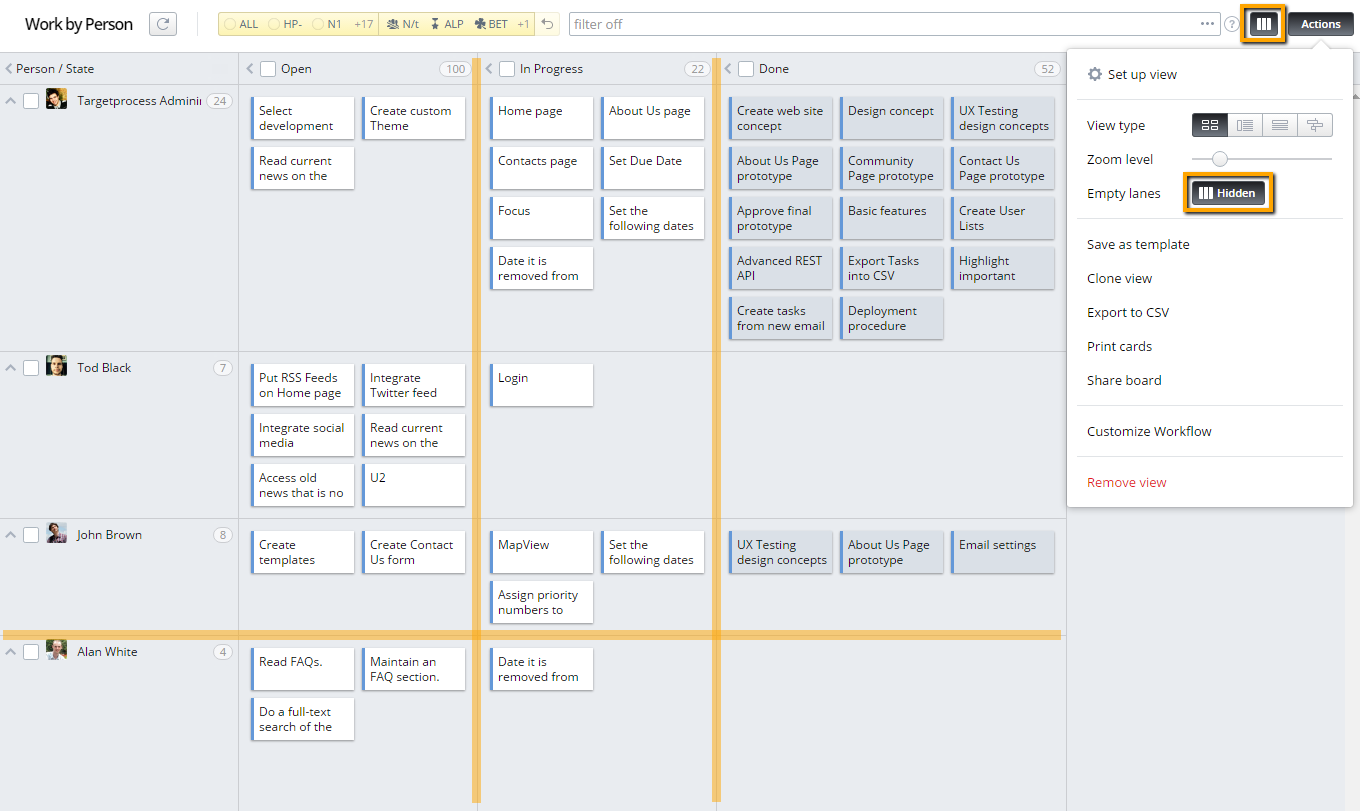This screenshot has width=1360, height=811.
Task: Open the board columns panel icon
Action: [x=1263, y=23]
